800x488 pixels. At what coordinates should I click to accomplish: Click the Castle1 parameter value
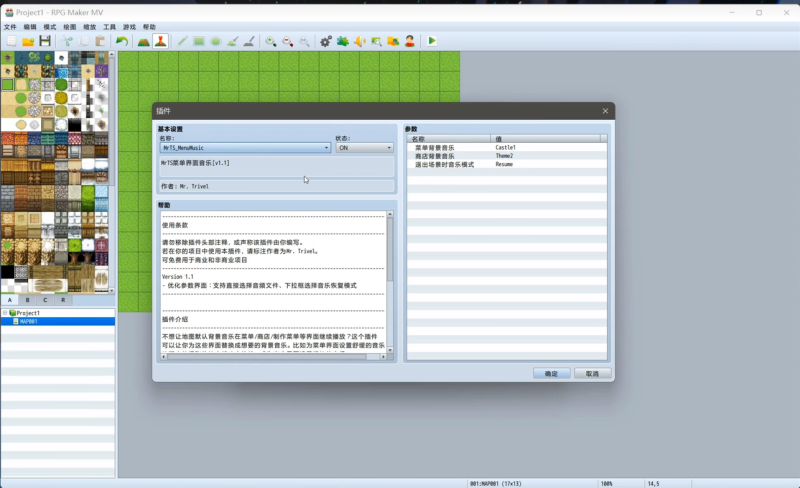506,148
